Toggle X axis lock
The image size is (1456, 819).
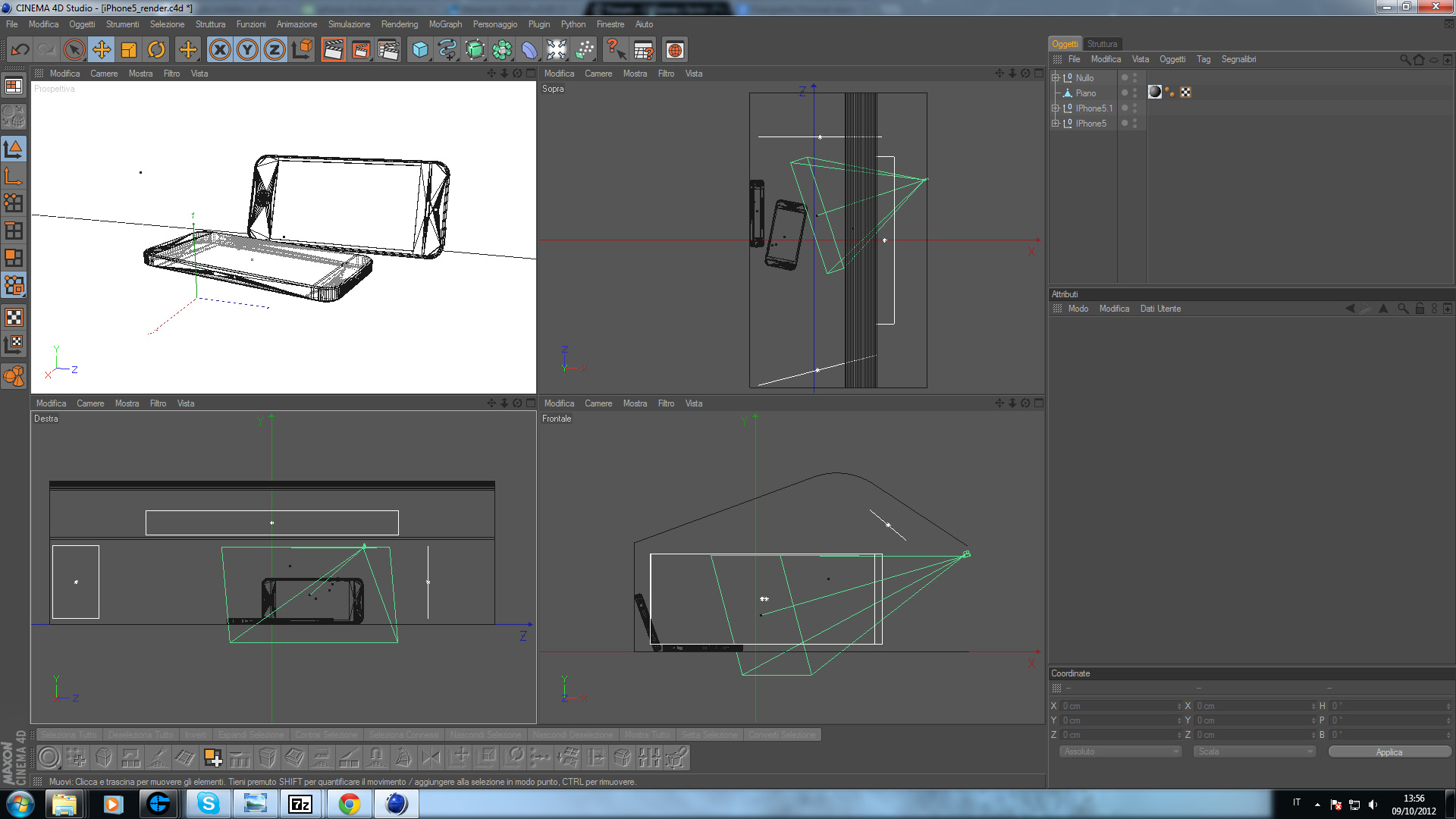pos(220,50)
